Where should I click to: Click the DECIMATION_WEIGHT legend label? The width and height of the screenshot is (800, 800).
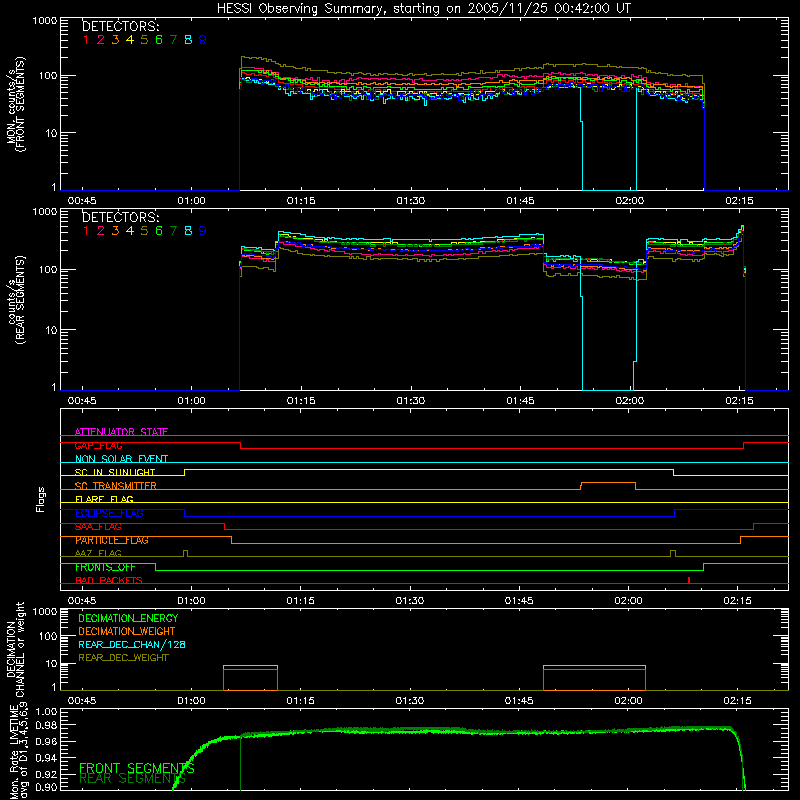[127, 631]
